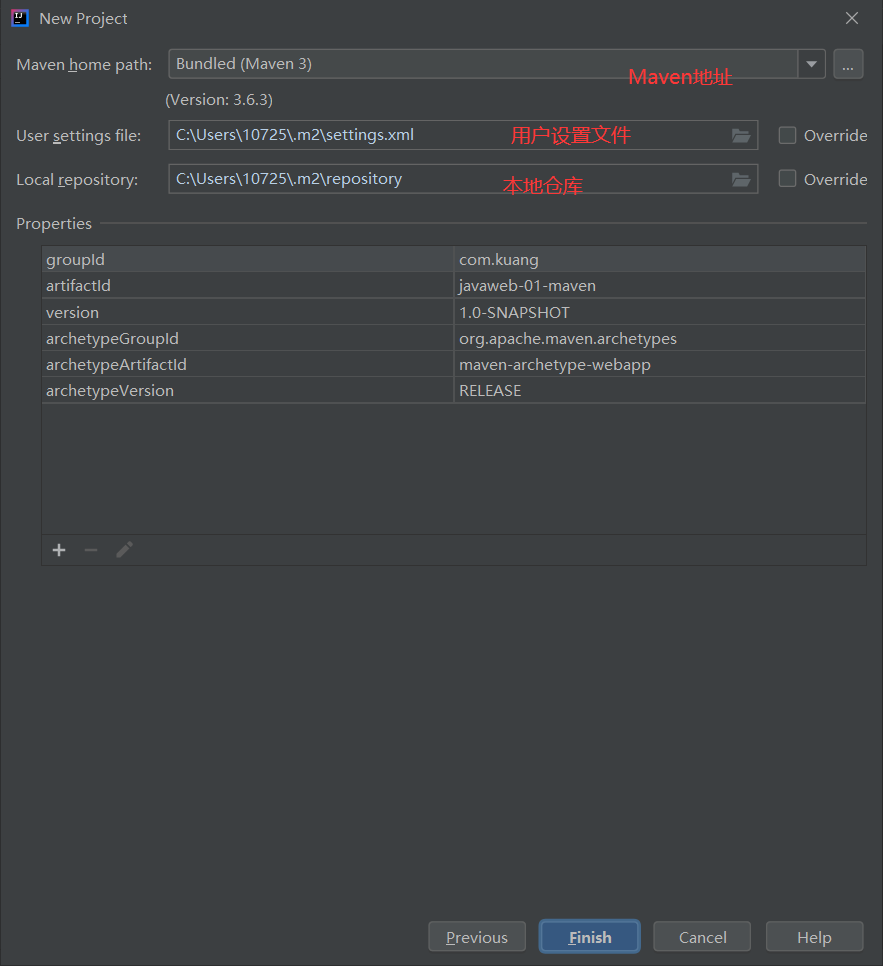Select the maven-archetype-webapp value cell

659,365
